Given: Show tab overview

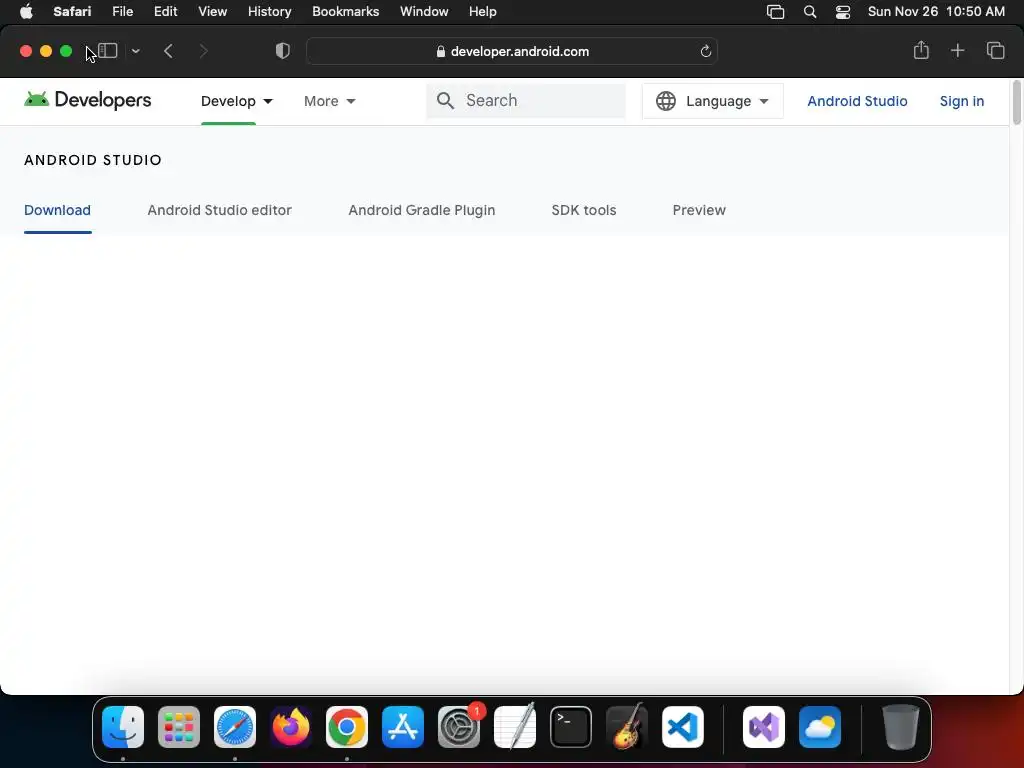Looking at the screenshot, I should pos(995,50).
